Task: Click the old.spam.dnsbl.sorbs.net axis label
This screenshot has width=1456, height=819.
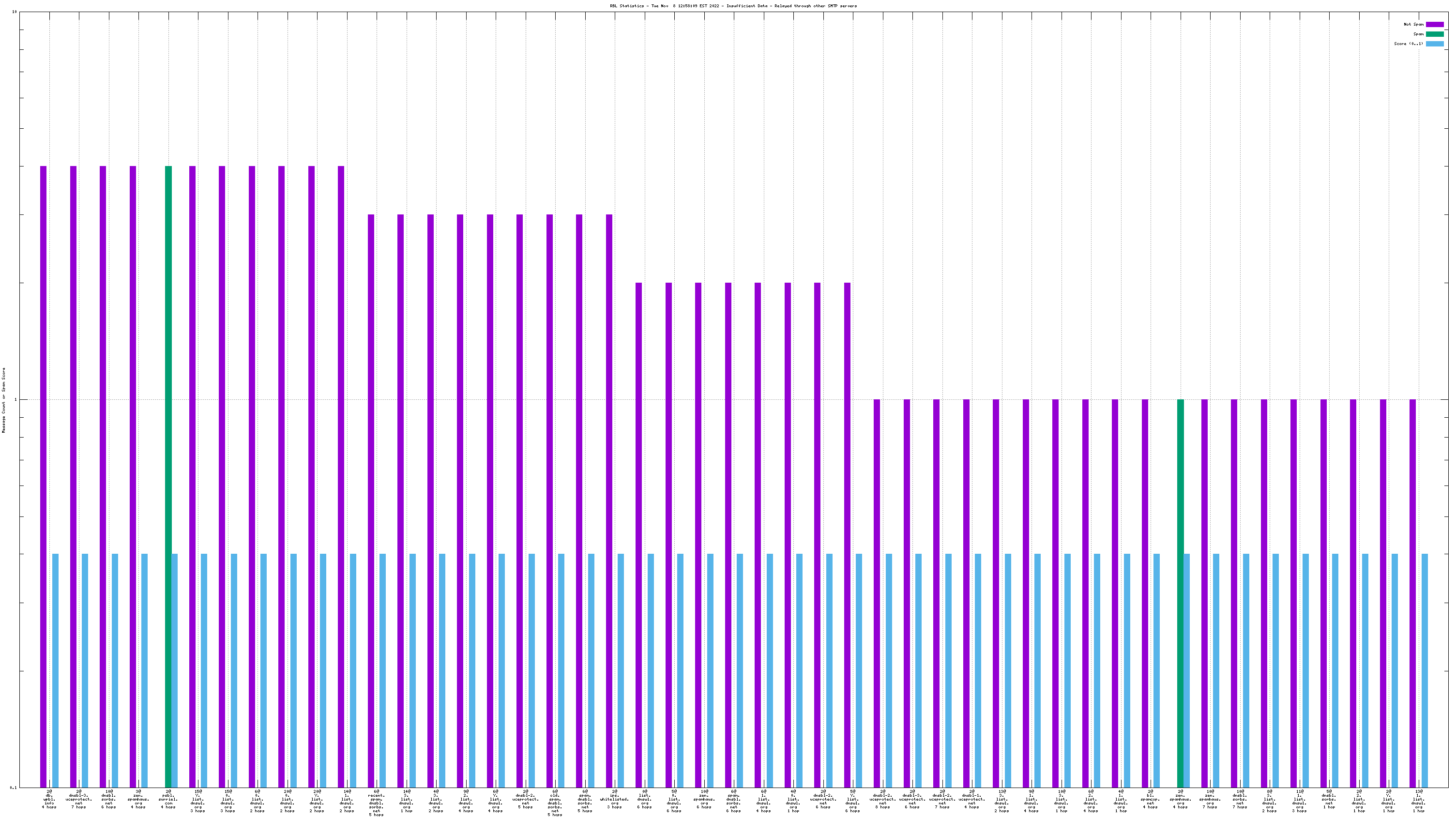Action: 555,803
